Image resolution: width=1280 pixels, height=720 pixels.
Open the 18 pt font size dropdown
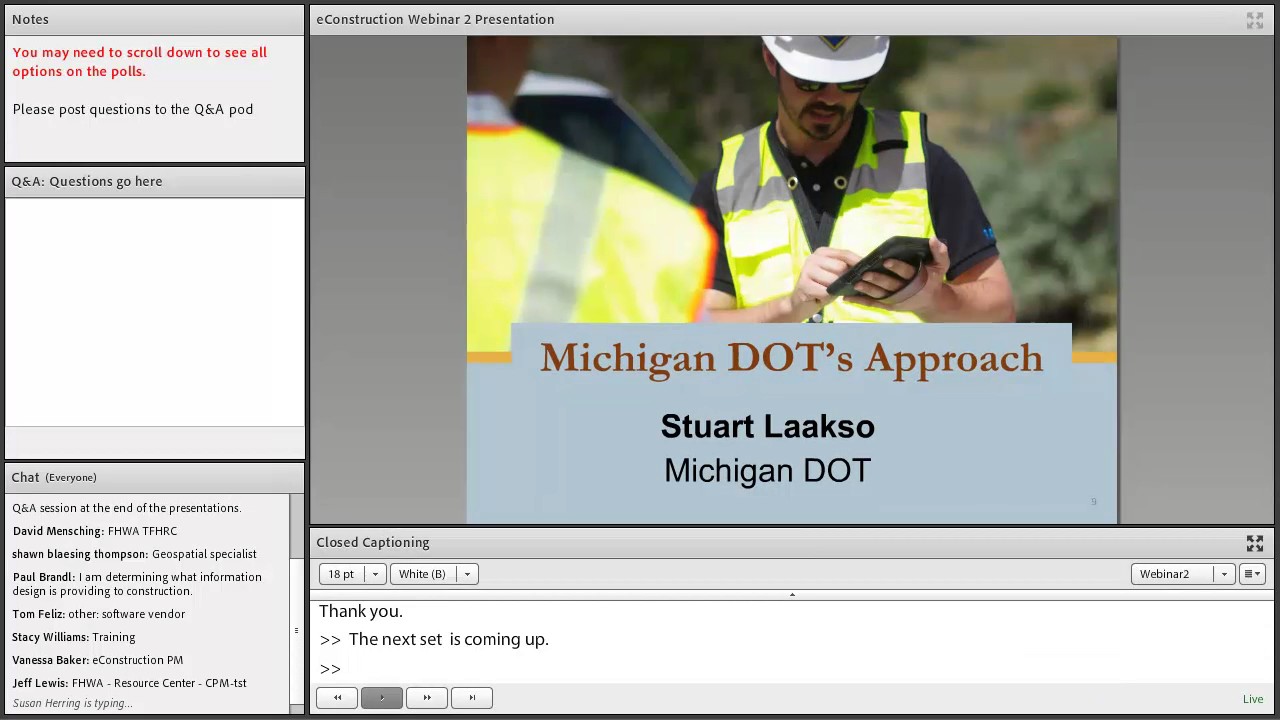(x=352, y=574)
